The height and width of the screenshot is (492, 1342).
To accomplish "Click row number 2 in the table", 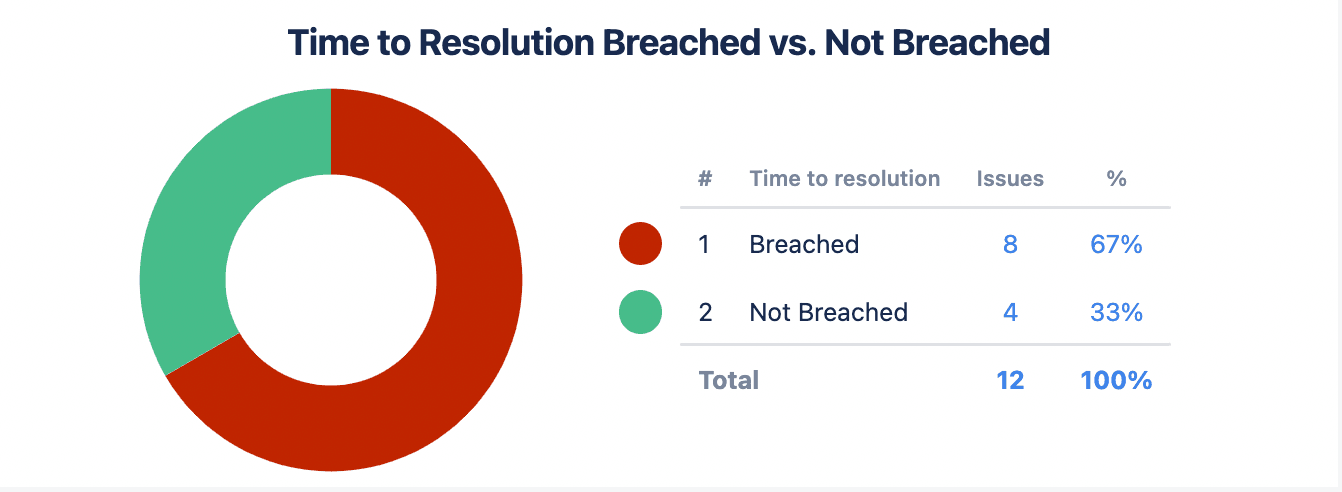I will (x=705, y=312).
